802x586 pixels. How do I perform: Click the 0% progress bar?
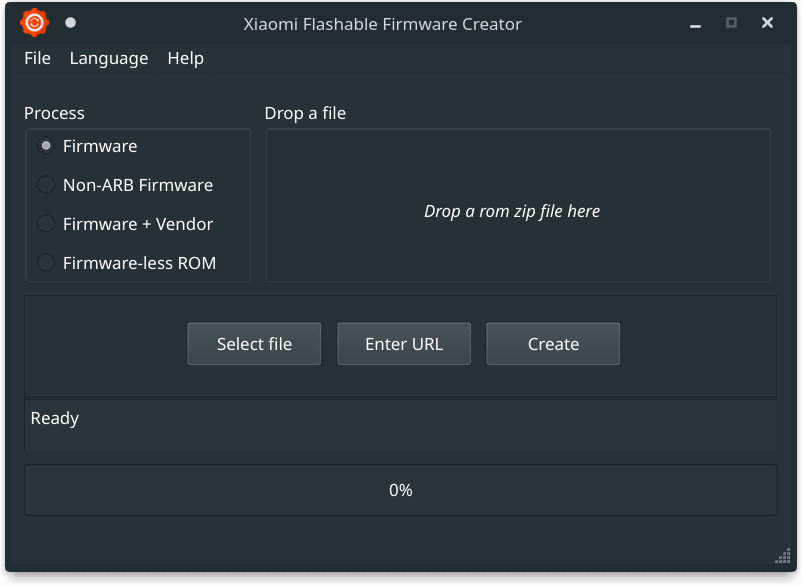pos(401,489)
